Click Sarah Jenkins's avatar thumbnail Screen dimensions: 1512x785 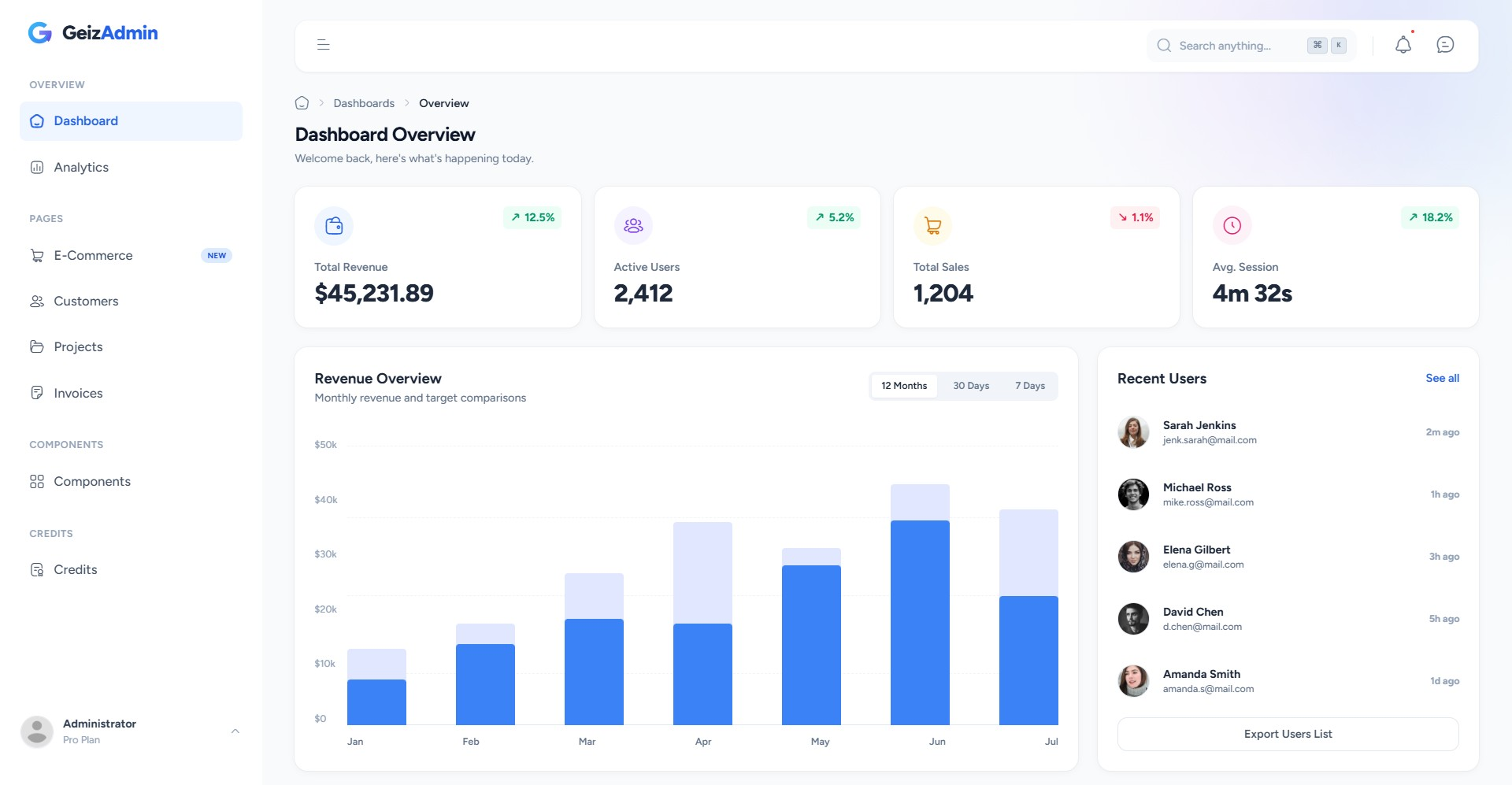1134,431
